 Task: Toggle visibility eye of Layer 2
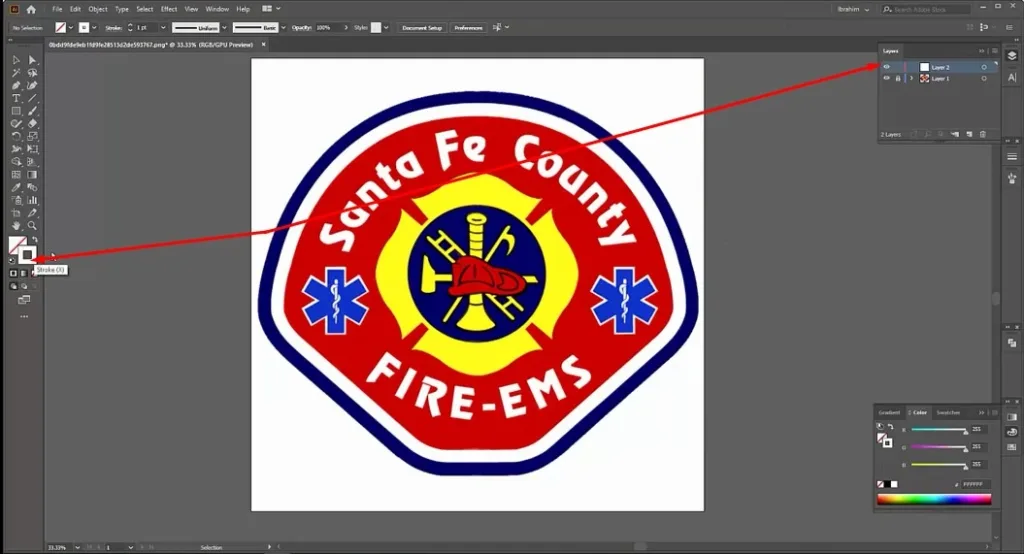[886, 67]
